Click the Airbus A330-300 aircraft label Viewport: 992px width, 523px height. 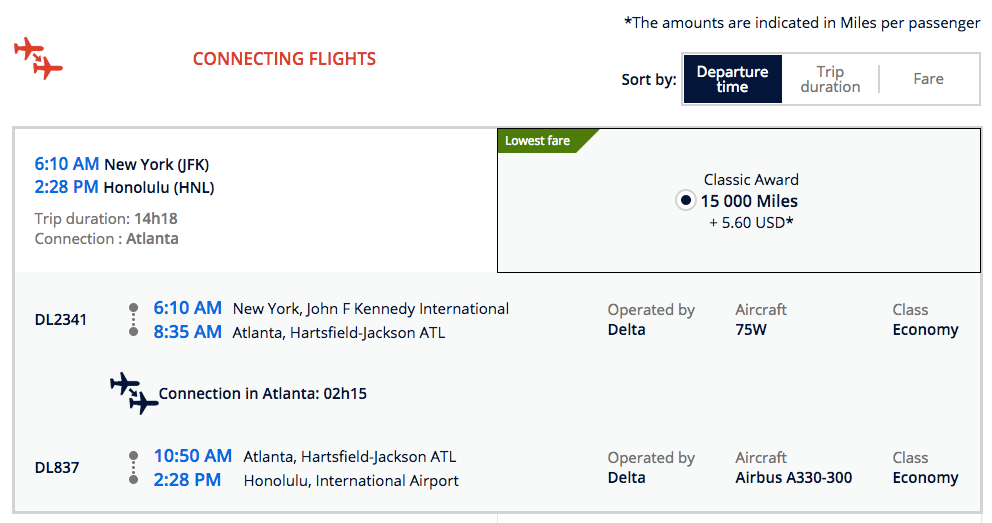click(x=793, y=478)
